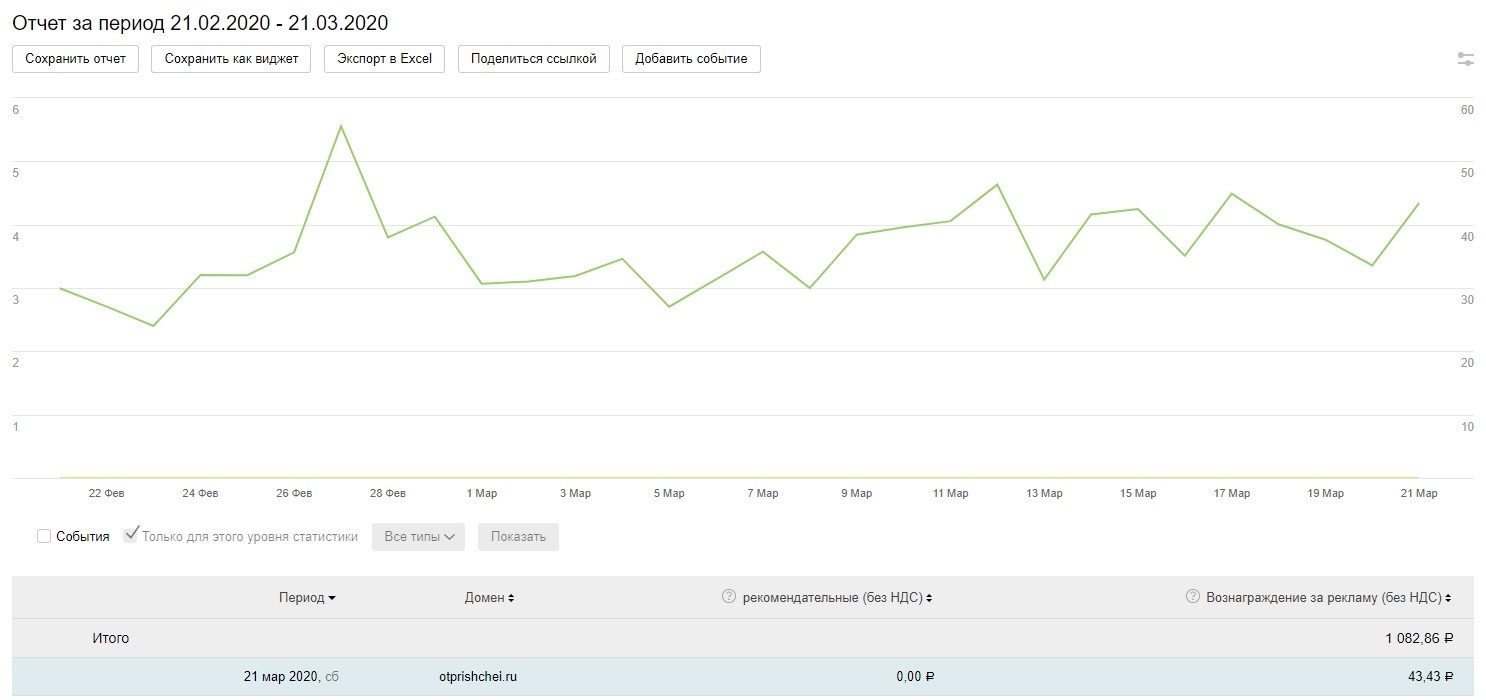The height and width of the screenshot is (700, 1486).
Task: Click the Сохранить отчет button
Action: [75, 59]
